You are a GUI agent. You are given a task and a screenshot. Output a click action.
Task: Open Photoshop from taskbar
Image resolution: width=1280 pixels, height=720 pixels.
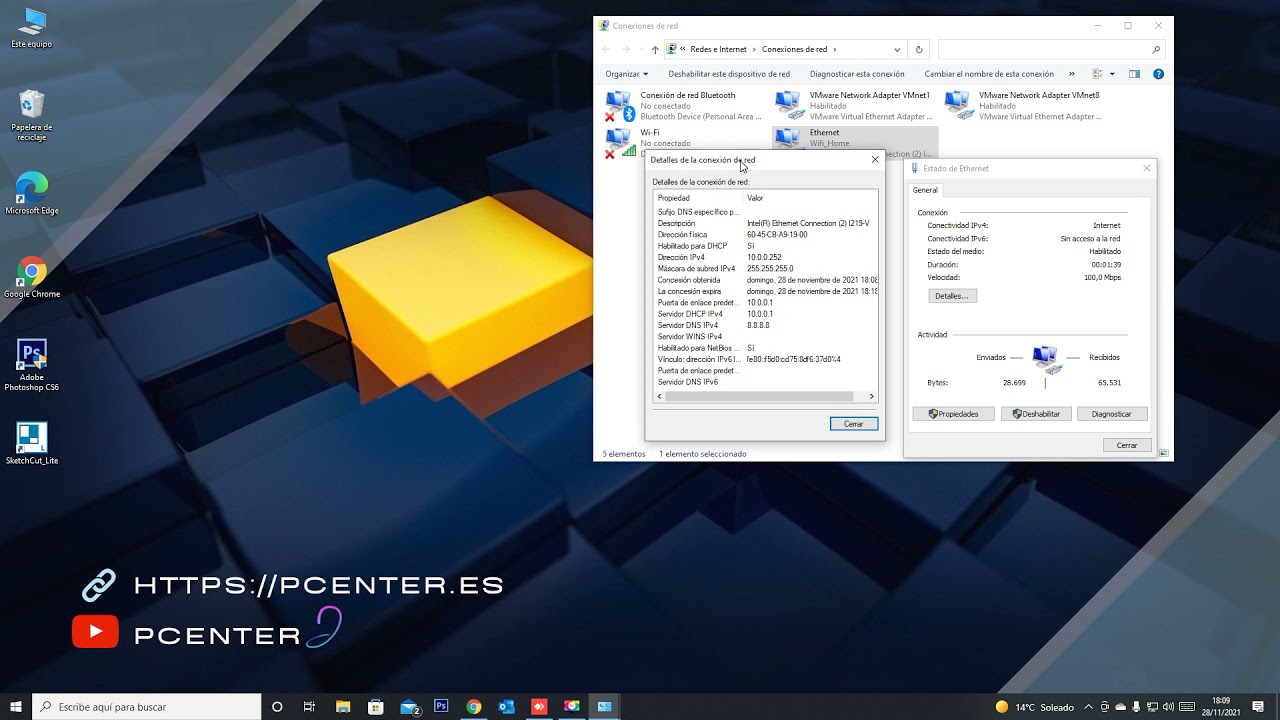coord(441,706)
